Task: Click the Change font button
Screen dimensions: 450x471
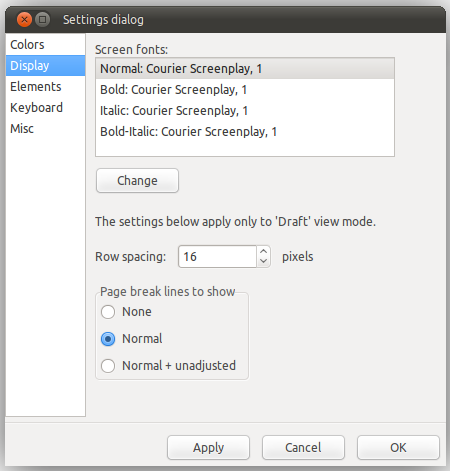Action: pos(137,181)
